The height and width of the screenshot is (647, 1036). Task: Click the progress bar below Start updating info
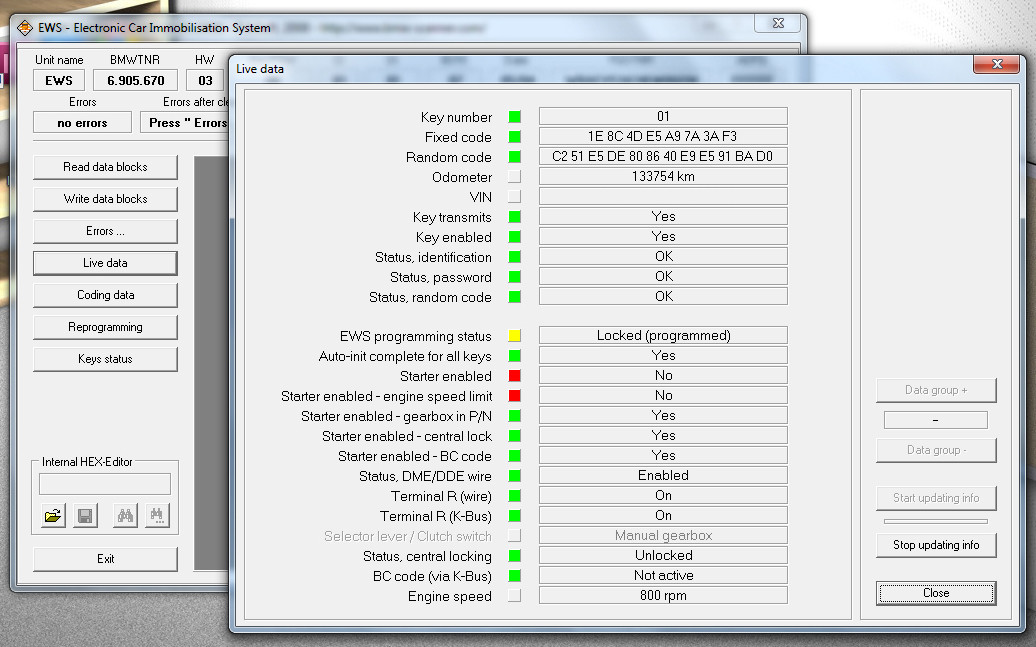point(936,521)
